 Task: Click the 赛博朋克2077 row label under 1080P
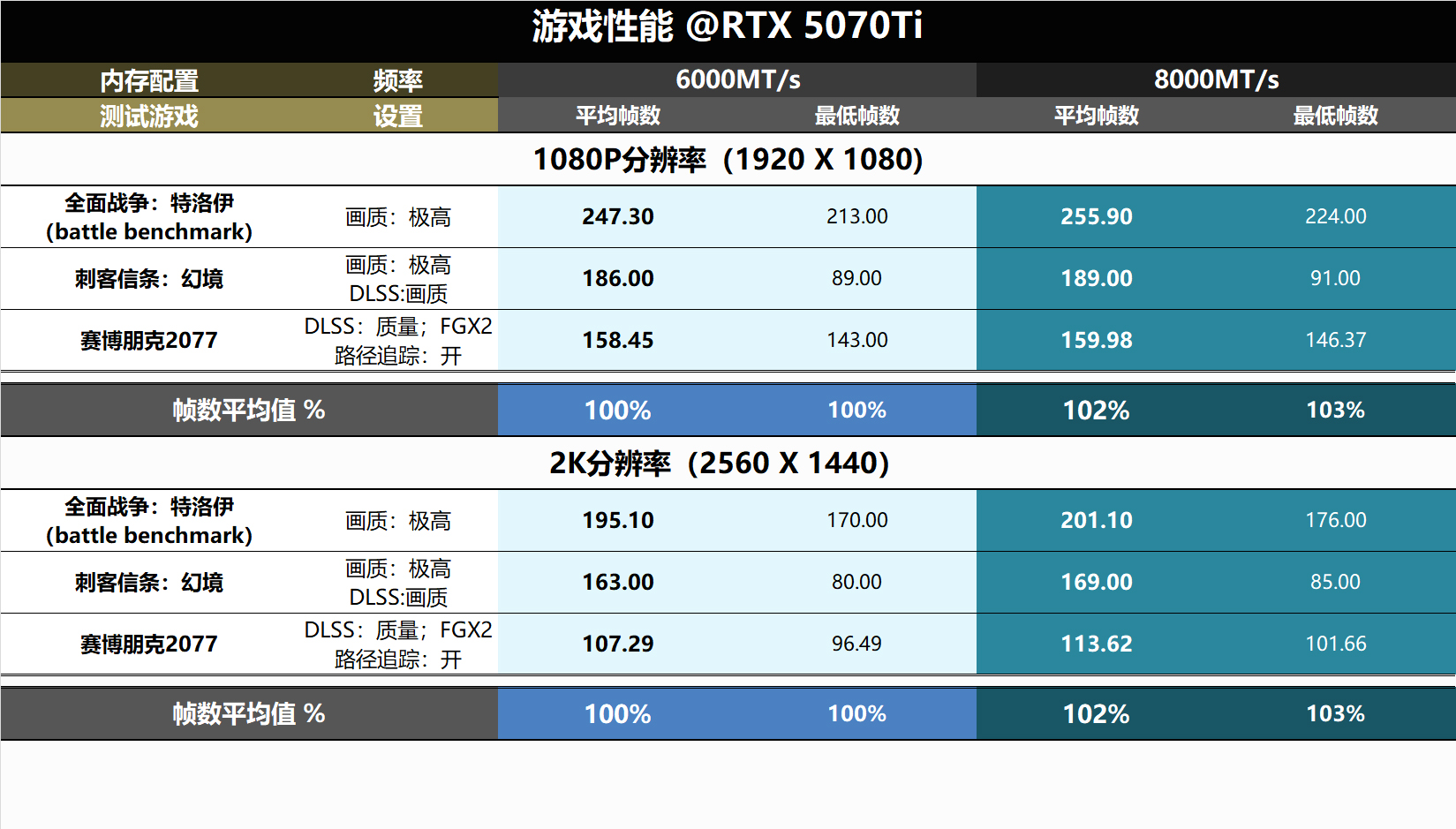coord(149,341)
